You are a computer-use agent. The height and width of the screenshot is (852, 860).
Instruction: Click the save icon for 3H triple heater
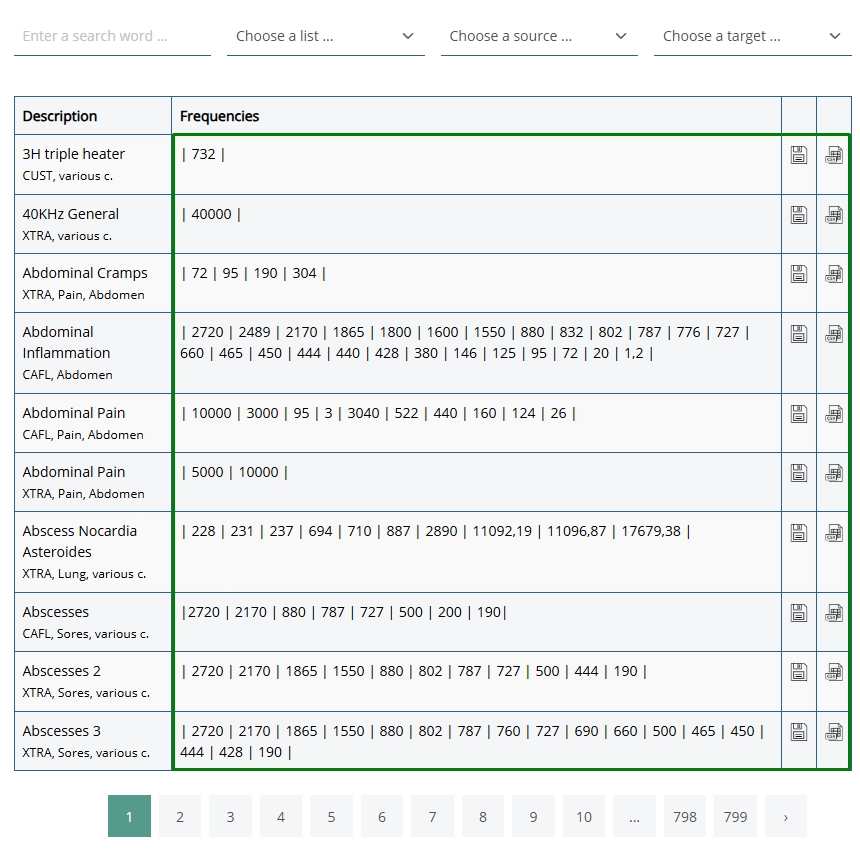click(798, 155)
